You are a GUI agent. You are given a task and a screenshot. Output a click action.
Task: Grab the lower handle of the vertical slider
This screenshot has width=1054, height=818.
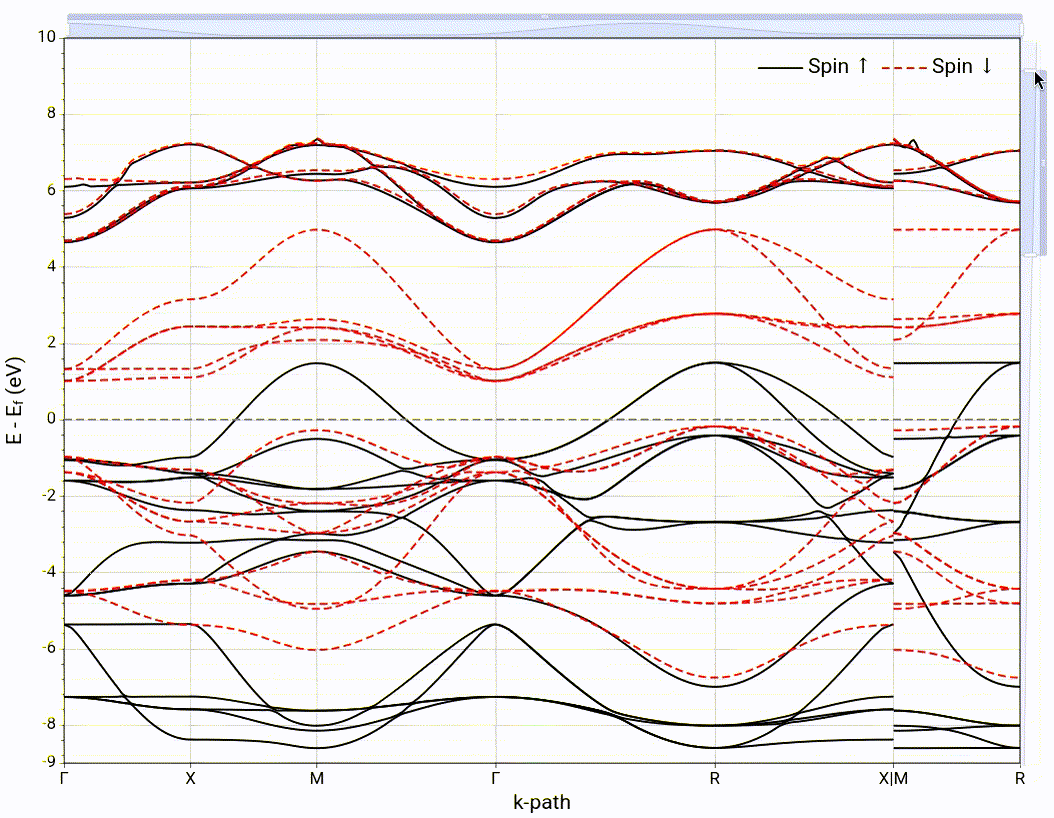click(1031, 256)
